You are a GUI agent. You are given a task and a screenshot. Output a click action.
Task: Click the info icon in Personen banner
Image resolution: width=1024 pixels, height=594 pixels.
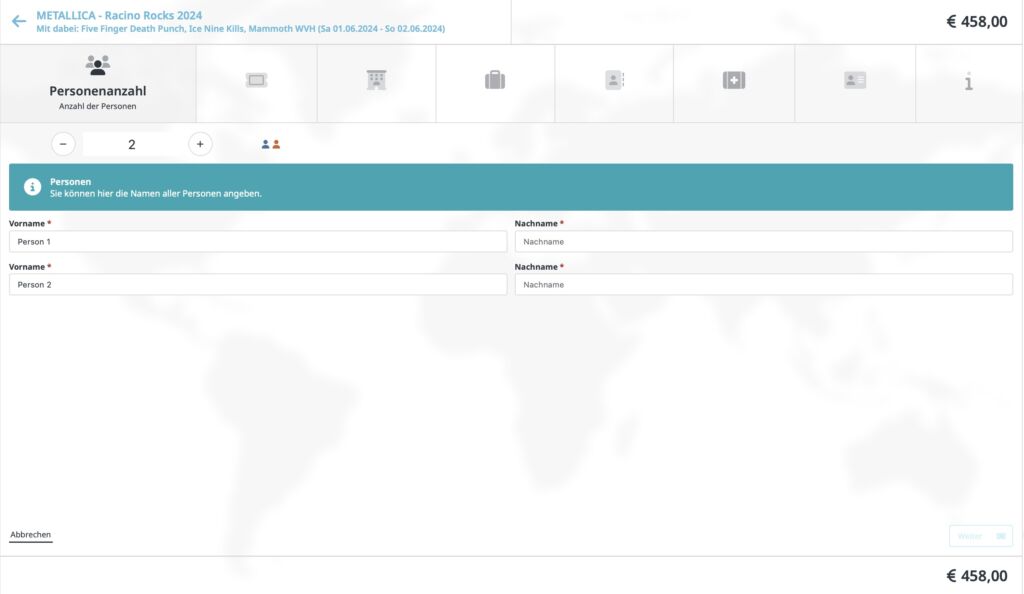[32, 187]
